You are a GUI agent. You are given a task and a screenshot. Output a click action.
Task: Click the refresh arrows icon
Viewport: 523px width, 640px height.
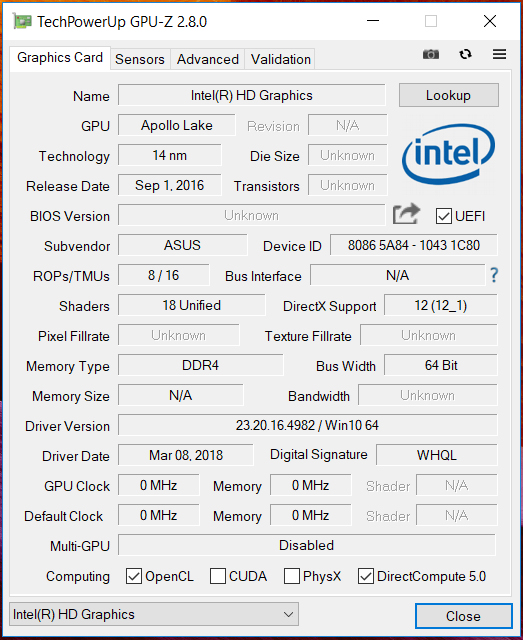(x=465, y=54)
